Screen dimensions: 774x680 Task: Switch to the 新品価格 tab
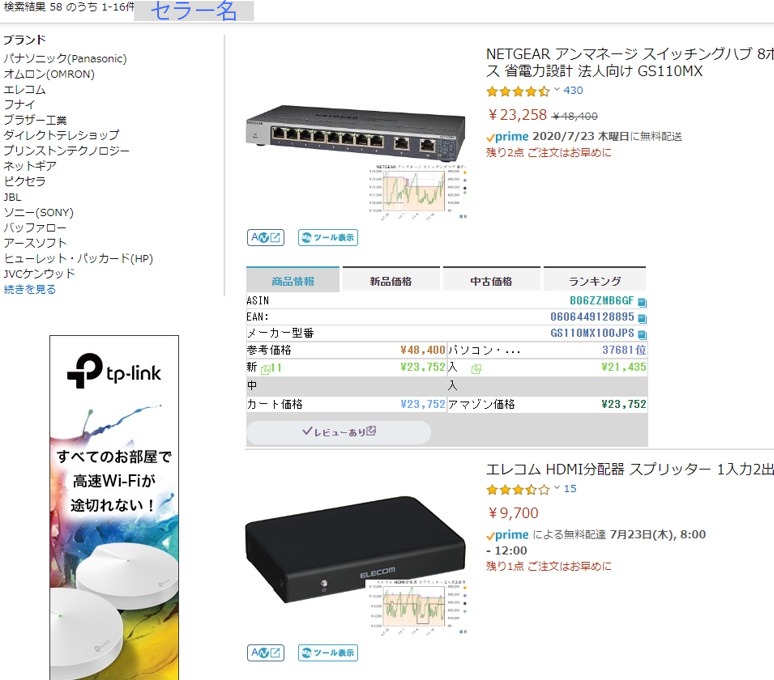pos(391,280)
